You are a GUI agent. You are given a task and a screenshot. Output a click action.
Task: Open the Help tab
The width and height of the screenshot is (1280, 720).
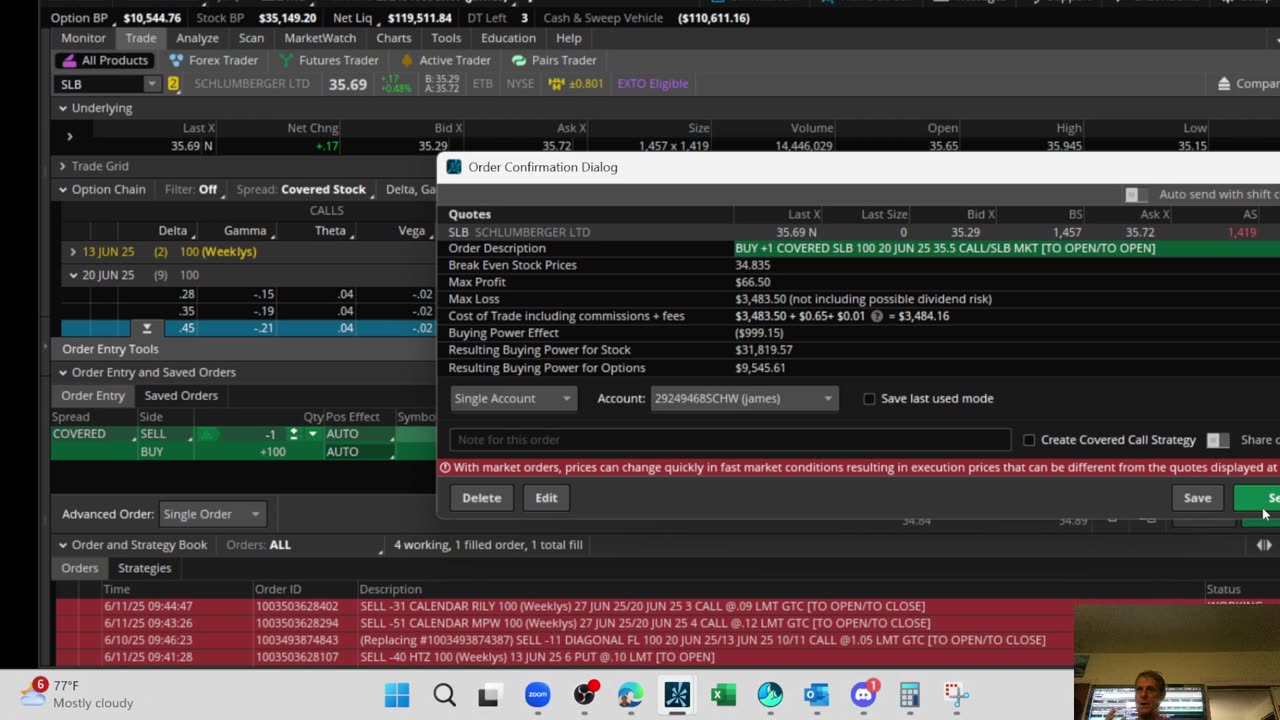coord(569,38)
